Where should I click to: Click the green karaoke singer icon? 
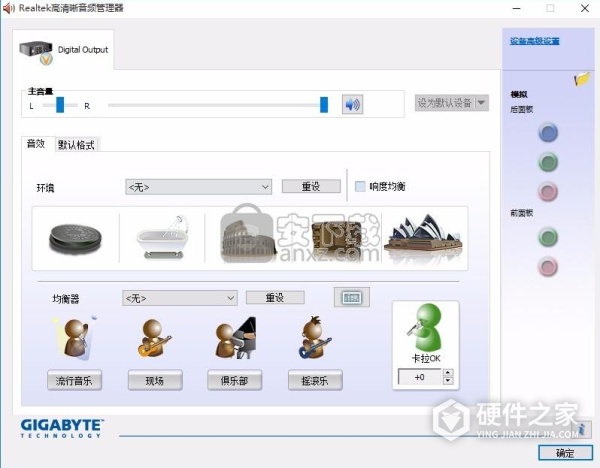(426, 326)
